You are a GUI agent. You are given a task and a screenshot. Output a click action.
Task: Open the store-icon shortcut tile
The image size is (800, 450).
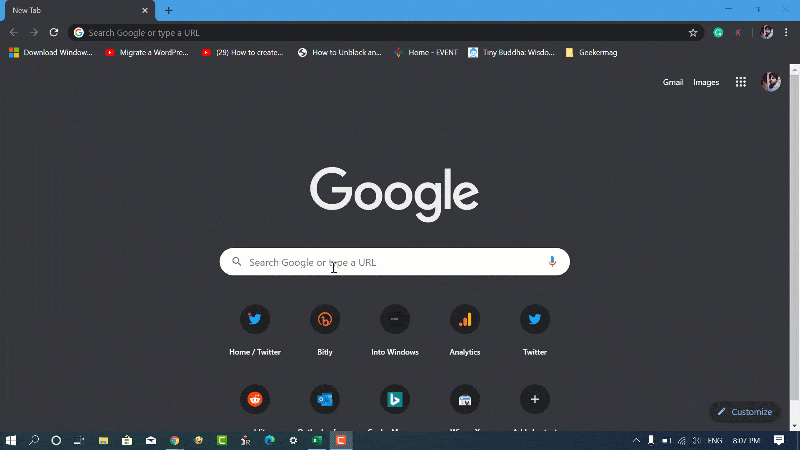pos(465,399)
